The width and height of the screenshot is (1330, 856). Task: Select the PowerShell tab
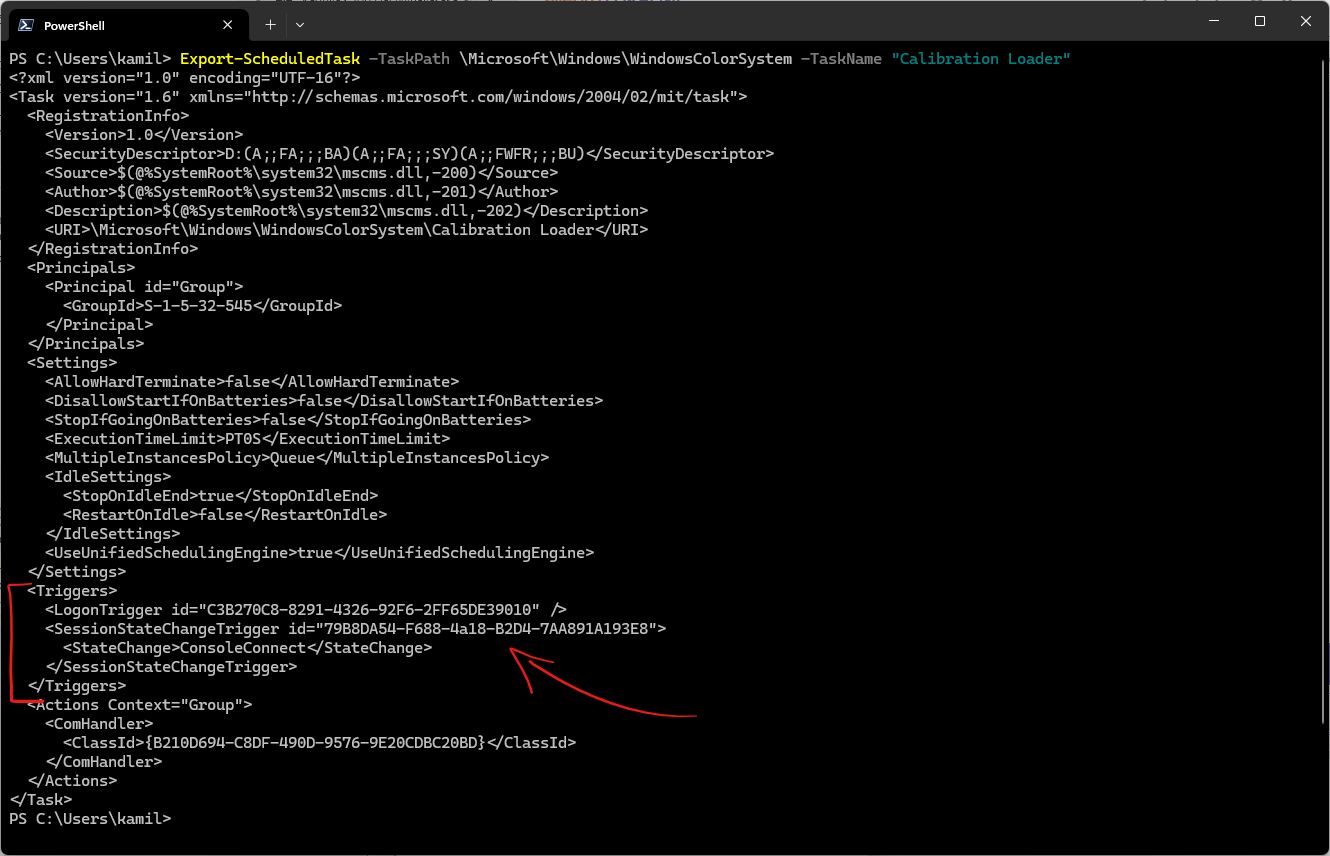pos(127,25)
